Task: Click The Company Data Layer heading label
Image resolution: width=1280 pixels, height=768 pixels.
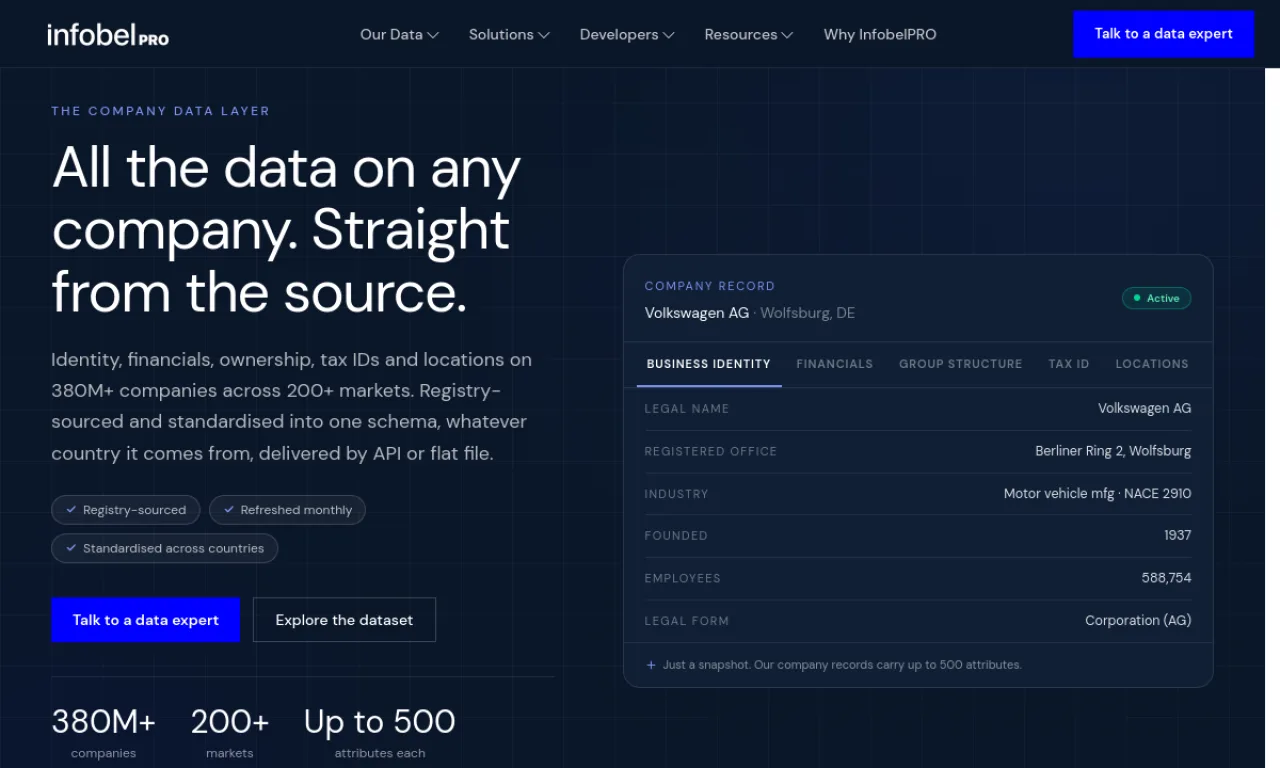Action: (161, 111)
